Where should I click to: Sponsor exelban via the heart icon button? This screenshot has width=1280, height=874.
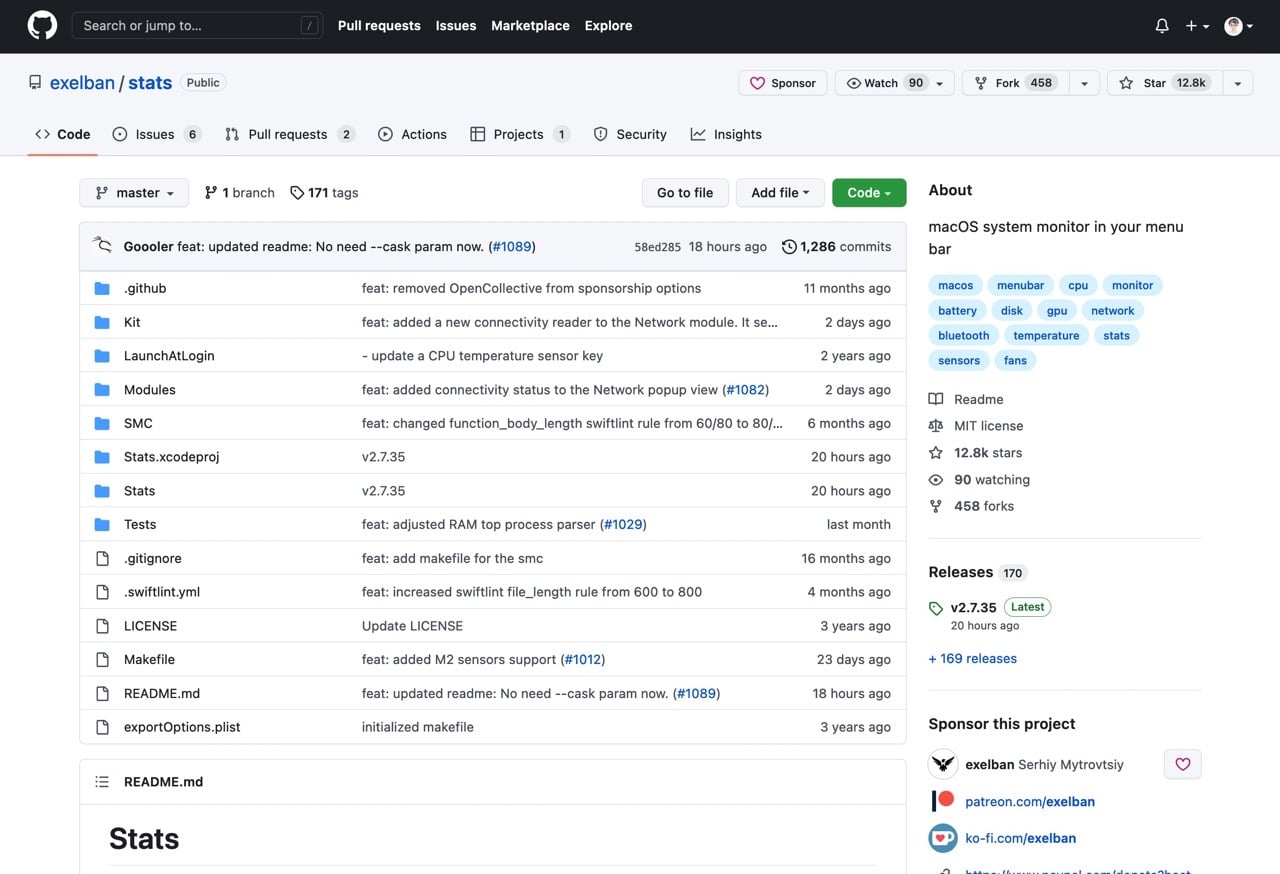(1183, 764)
